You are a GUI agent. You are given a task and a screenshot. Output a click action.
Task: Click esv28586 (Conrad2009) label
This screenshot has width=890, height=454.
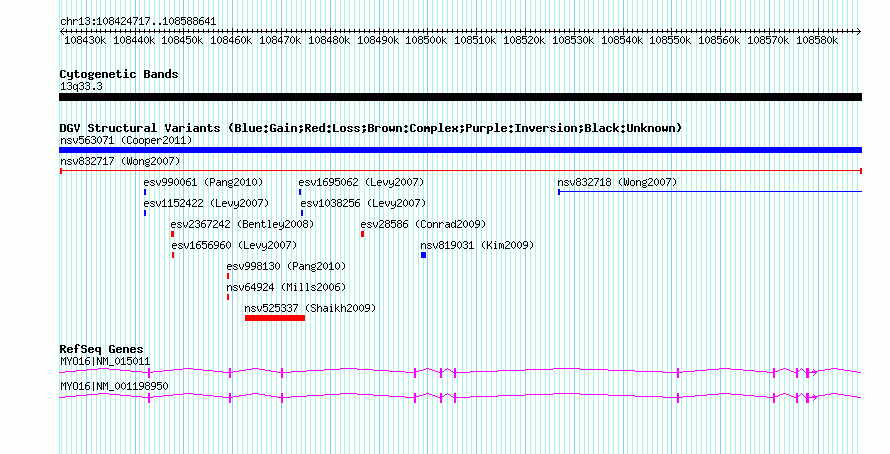click(423, 224)
